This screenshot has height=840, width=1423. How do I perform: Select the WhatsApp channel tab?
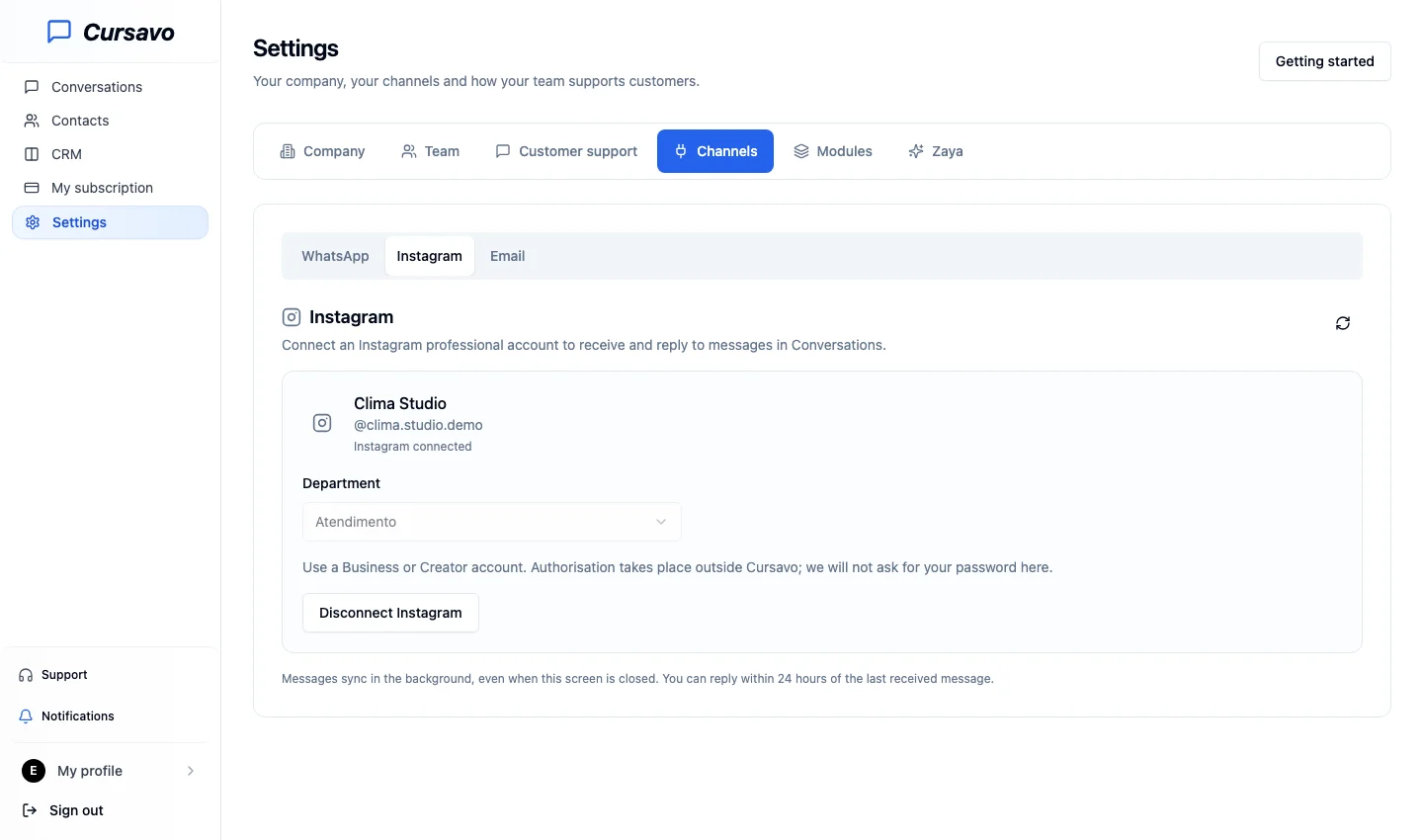point(335,256)
